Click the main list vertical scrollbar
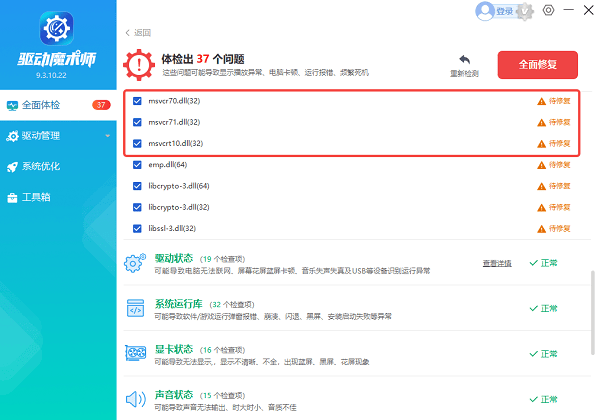The image size is (600, 420). [x=593, y=313]
